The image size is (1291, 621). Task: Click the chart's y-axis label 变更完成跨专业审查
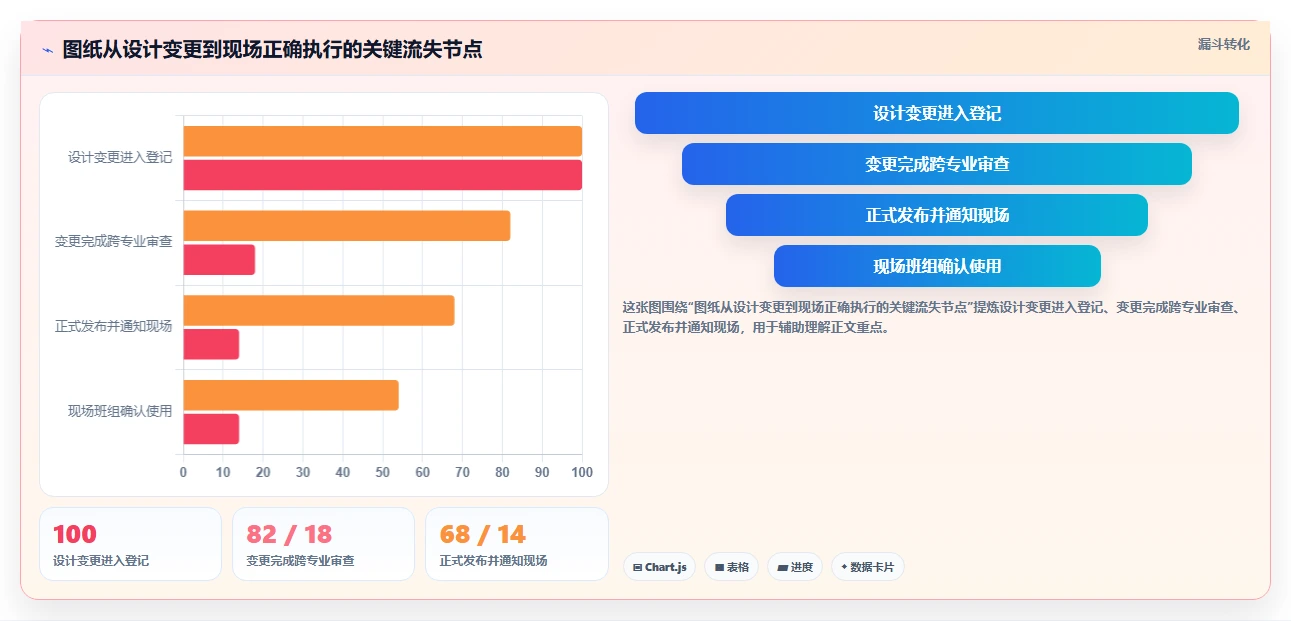point(113,242)
